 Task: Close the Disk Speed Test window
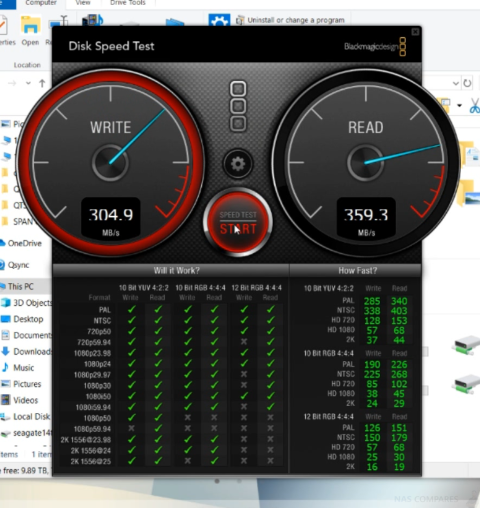[415, 32]
